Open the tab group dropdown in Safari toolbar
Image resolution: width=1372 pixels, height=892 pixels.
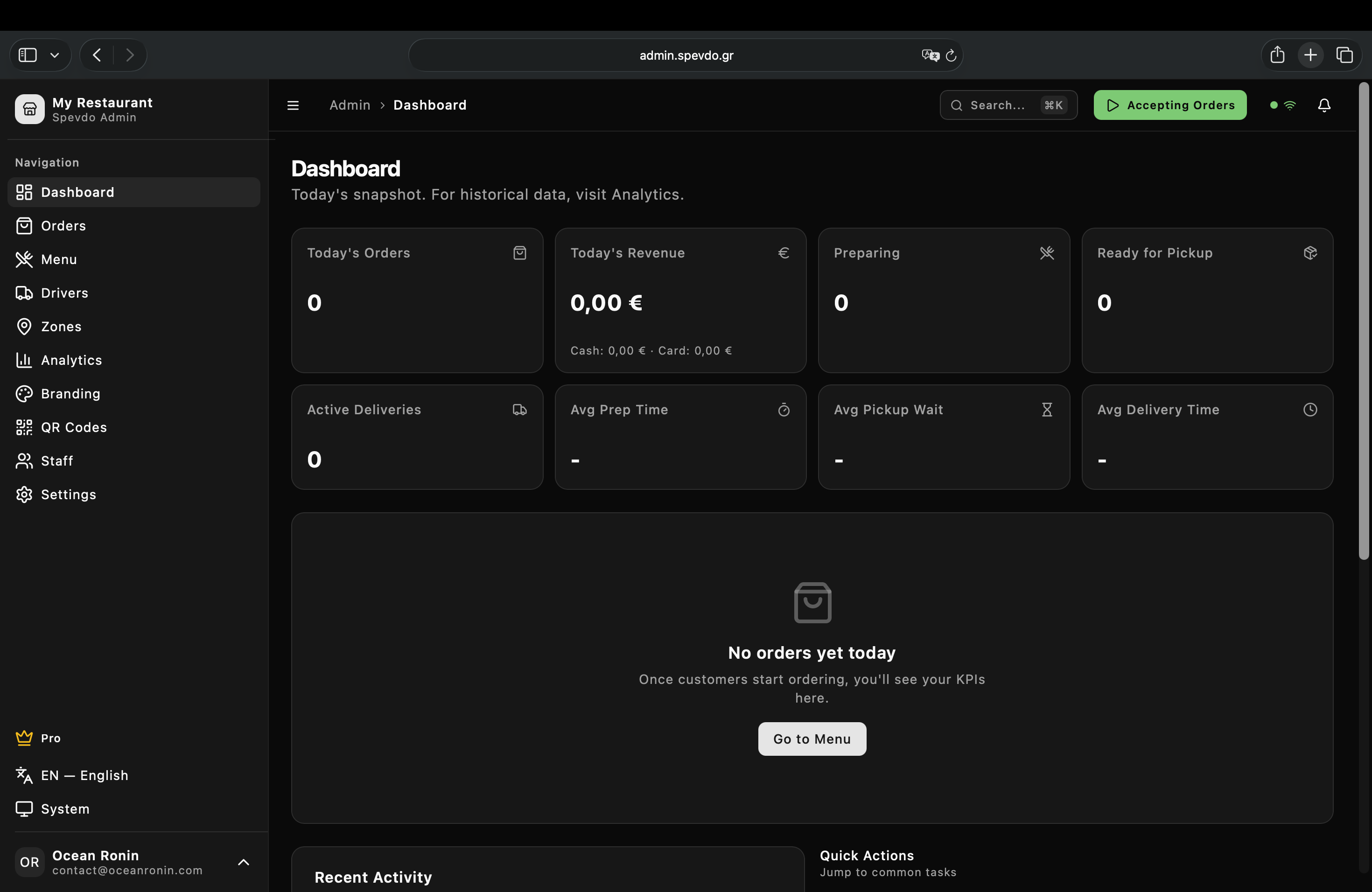(x=55, y=55)
